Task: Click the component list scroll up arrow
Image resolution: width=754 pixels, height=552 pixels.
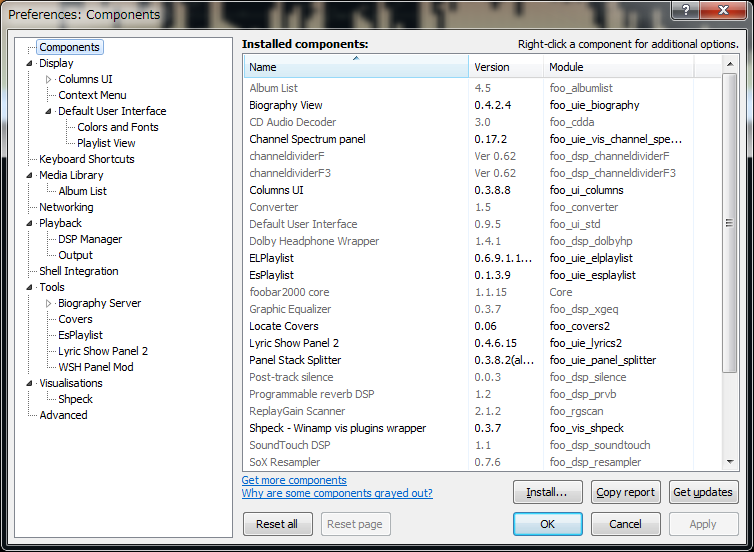Action: [730, 64]
